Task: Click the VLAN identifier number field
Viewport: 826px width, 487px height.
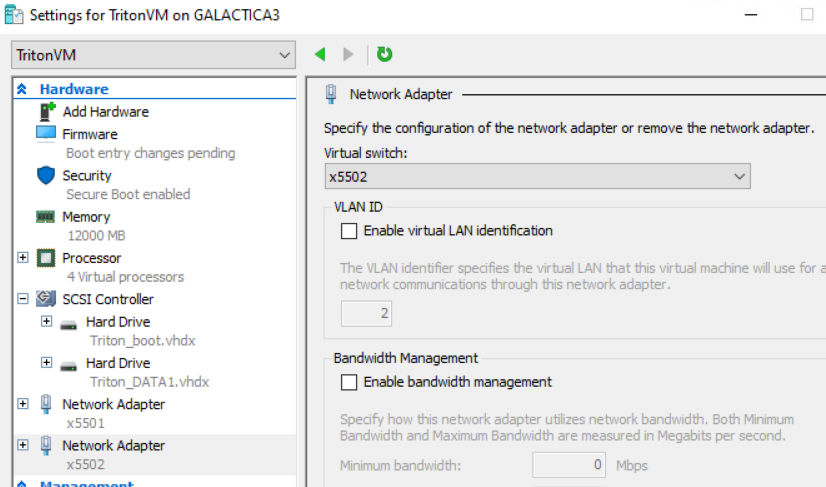Action: tap(366, 314)
